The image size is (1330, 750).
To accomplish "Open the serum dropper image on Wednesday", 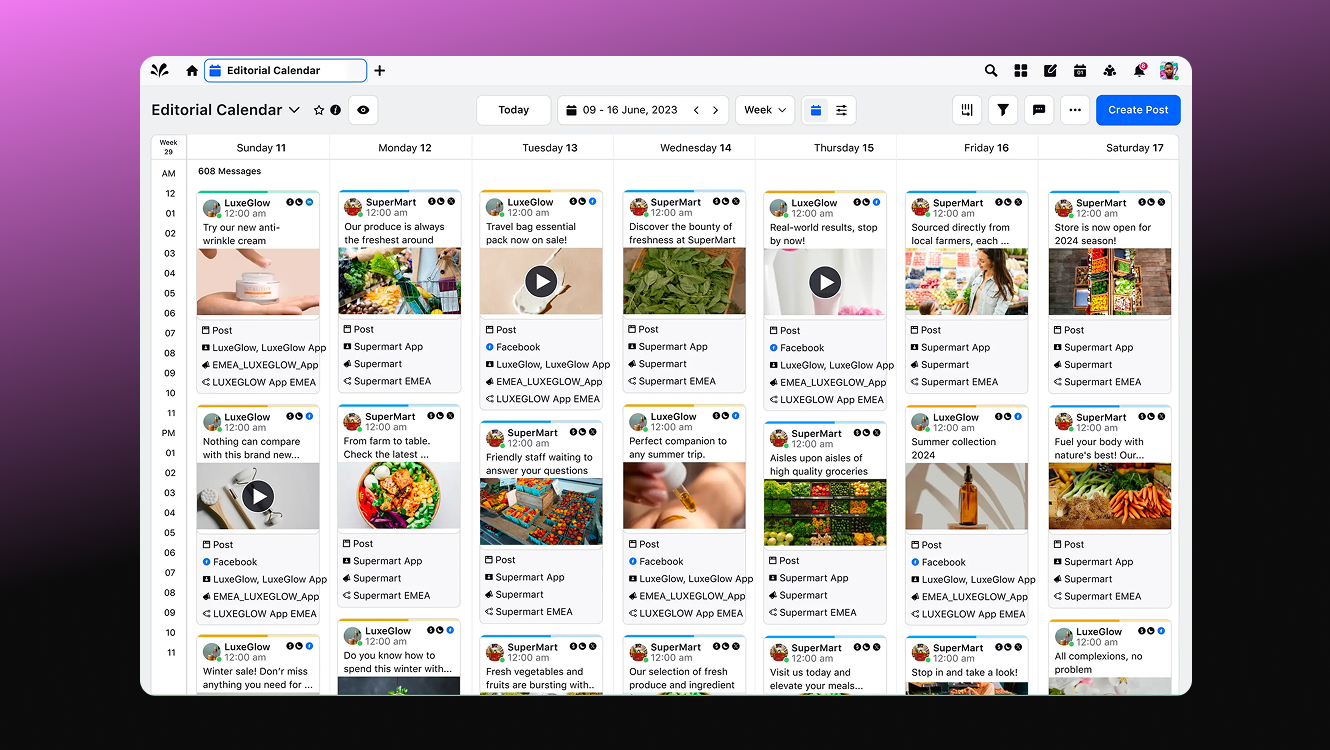I will (684, 496).
